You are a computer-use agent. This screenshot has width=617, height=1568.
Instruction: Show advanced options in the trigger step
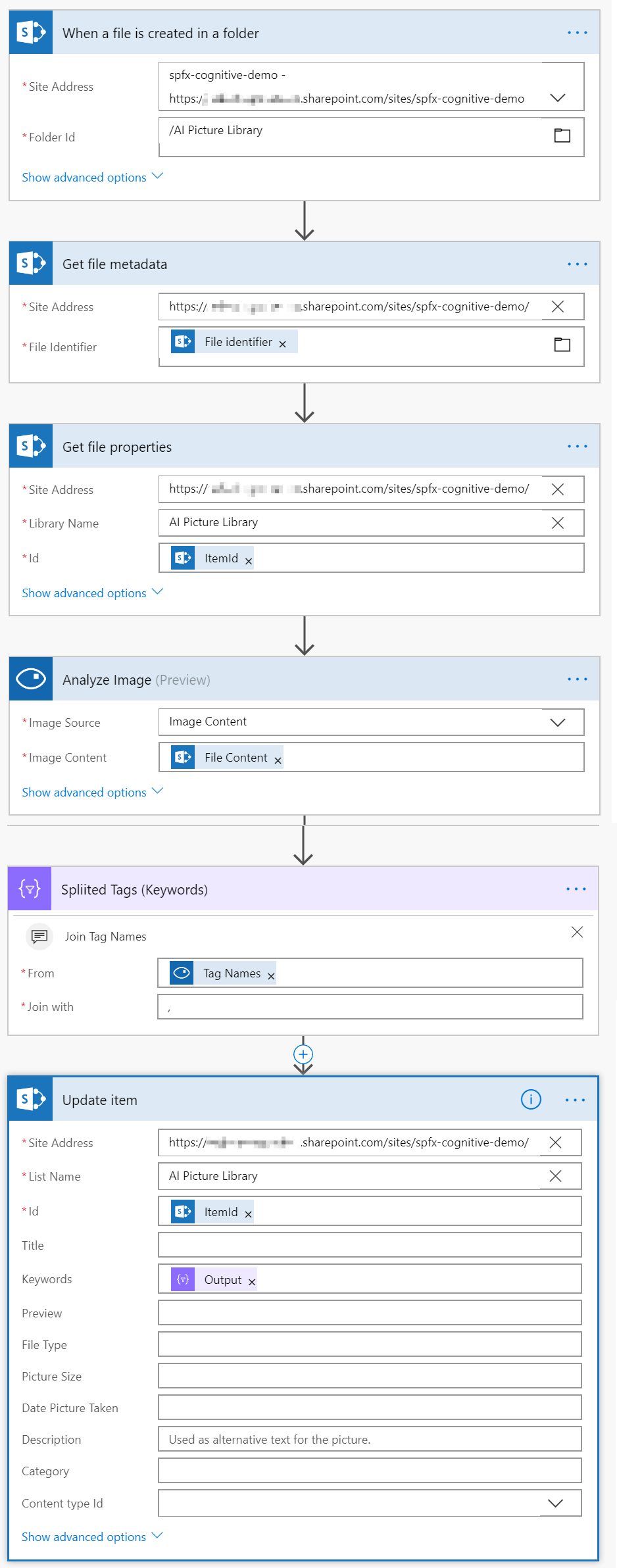click(92, 177)
